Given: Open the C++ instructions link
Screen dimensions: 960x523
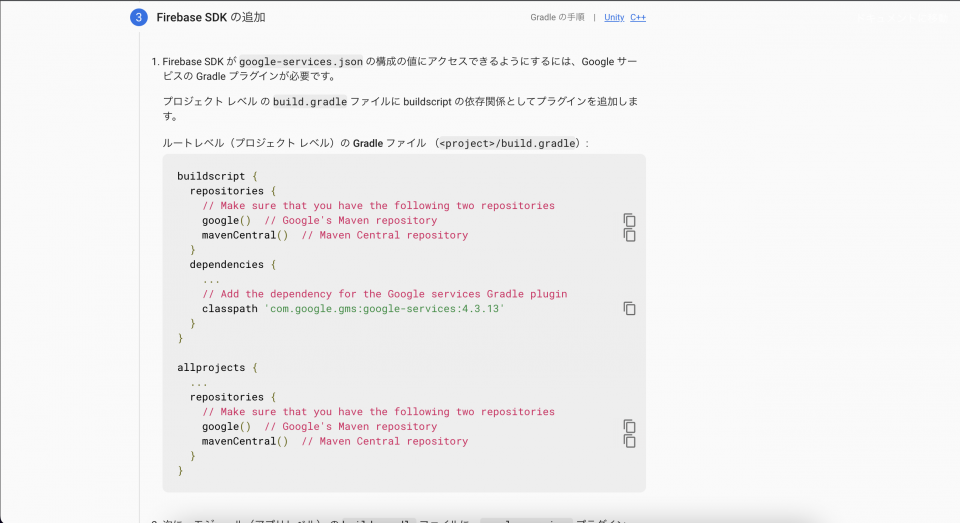Looking at the screenshot, I should [638, 17].
